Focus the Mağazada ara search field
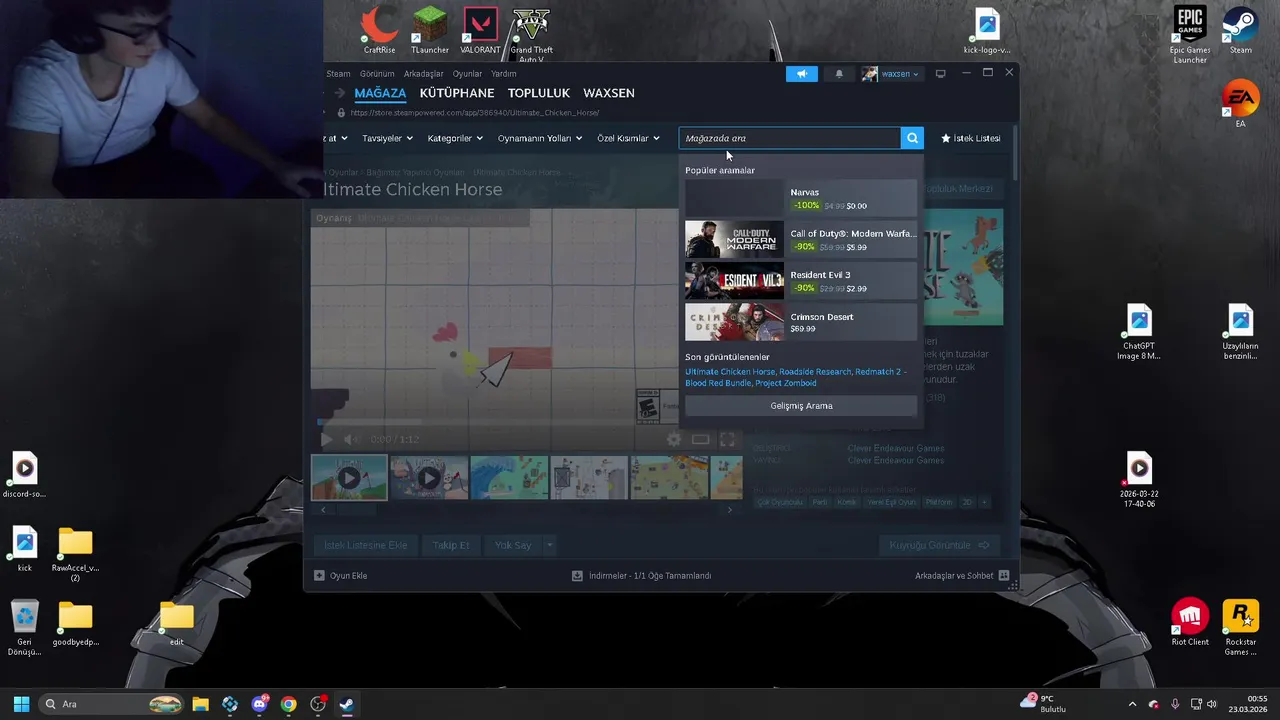This screenshot has height=720, width=1280. coord(789,138)
